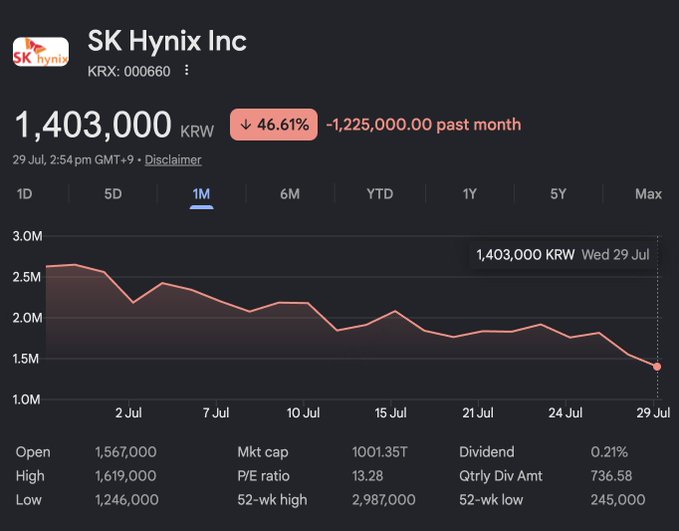The width and height of the screenshot is (679, 531).
Task: Click the KRX: 000660 ticker text
Action: (x=129, y=71)
